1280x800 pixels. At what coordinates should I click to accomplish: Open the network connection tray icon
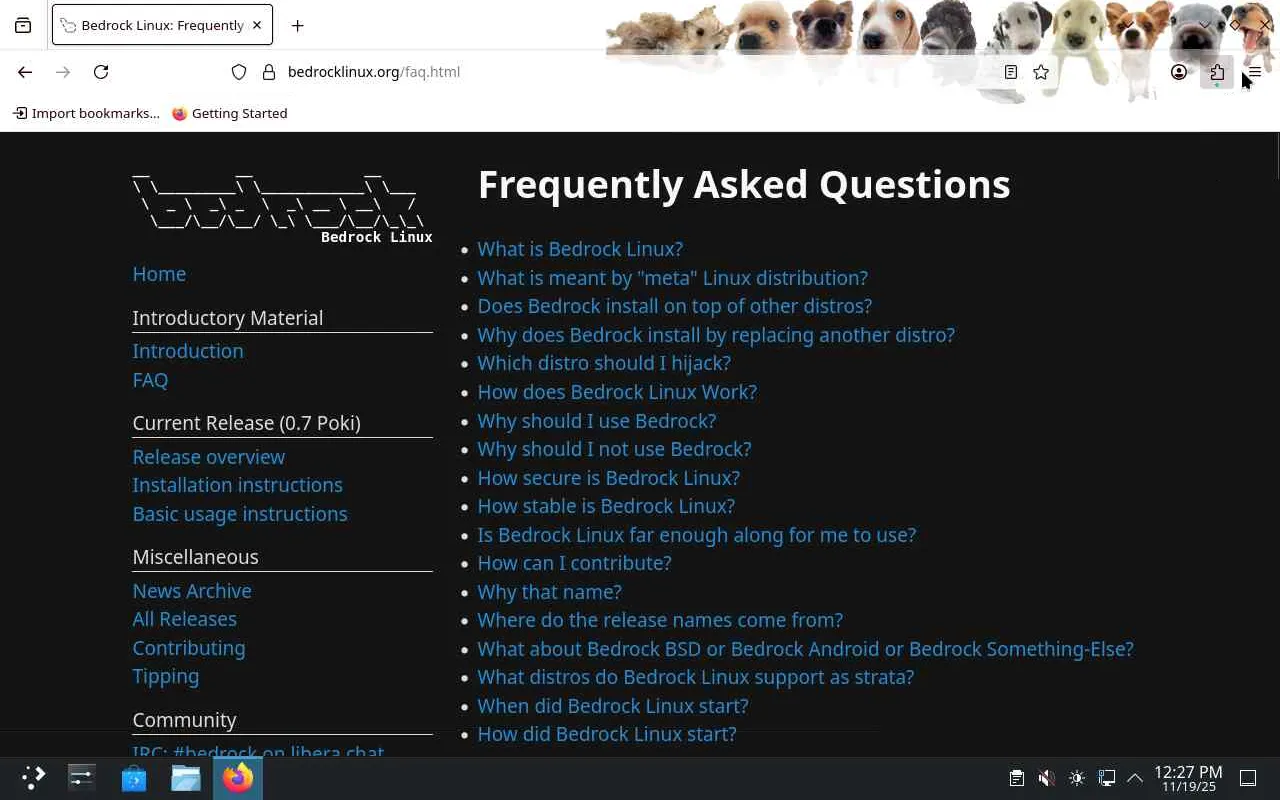point(1106,778)
